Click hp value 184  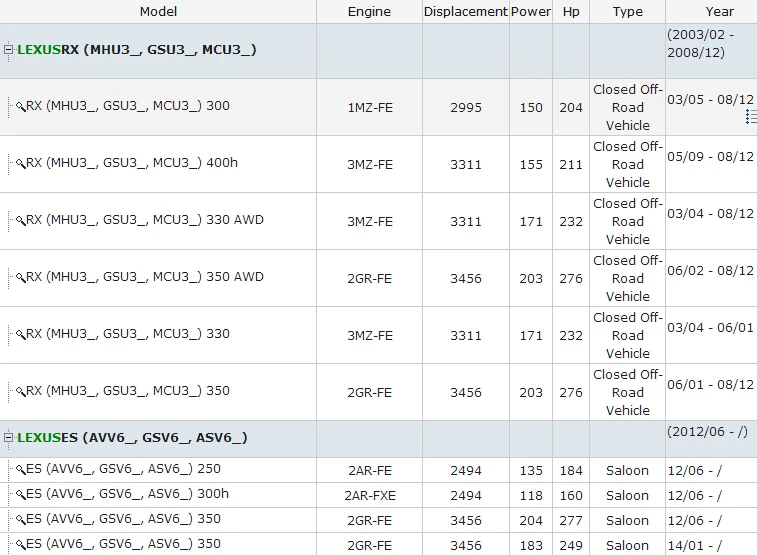pos(571,471)
